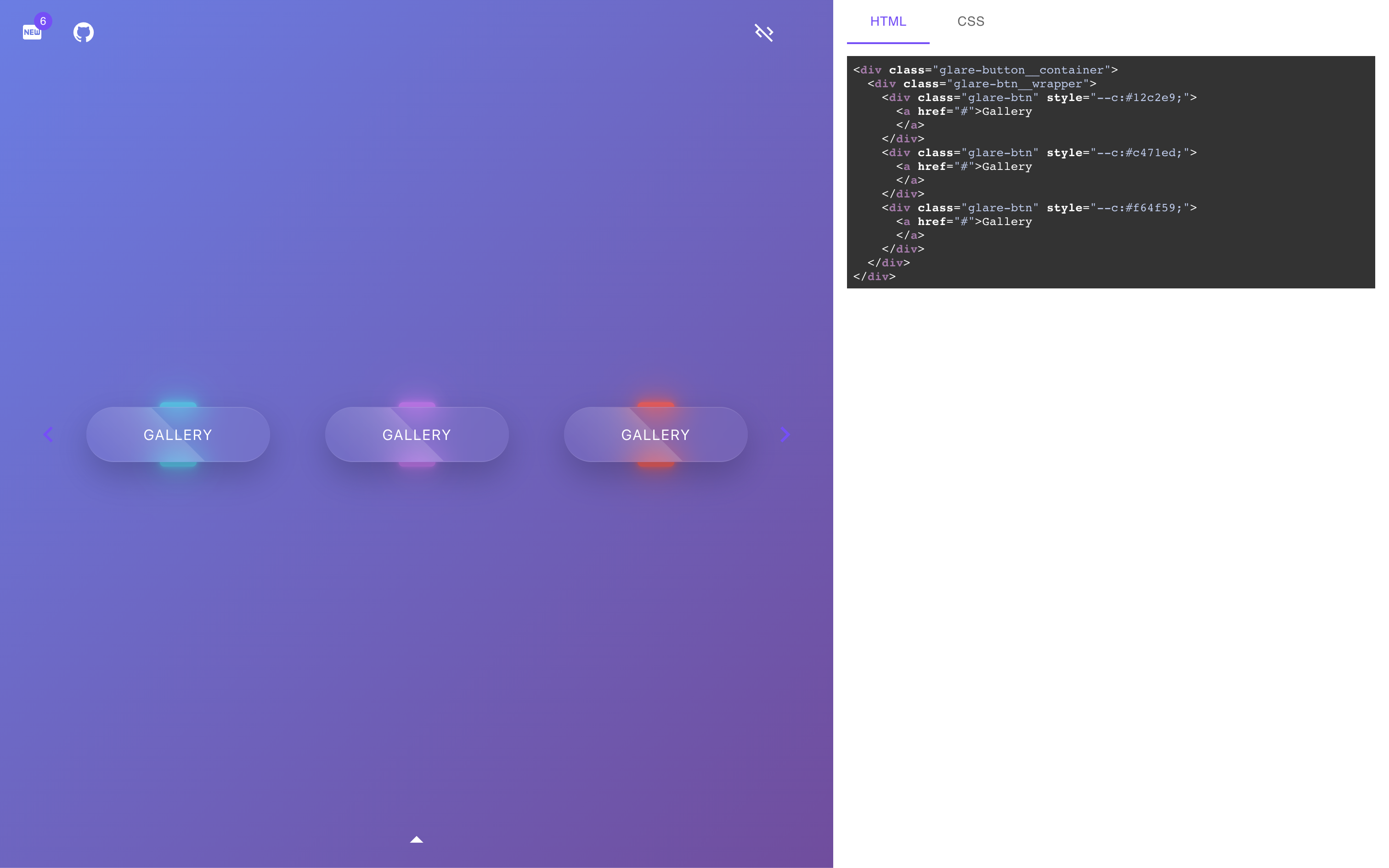Click the #f64f59 color value in the code
This screenshot has width=1389, height=868.
[x=1150, y=208]
